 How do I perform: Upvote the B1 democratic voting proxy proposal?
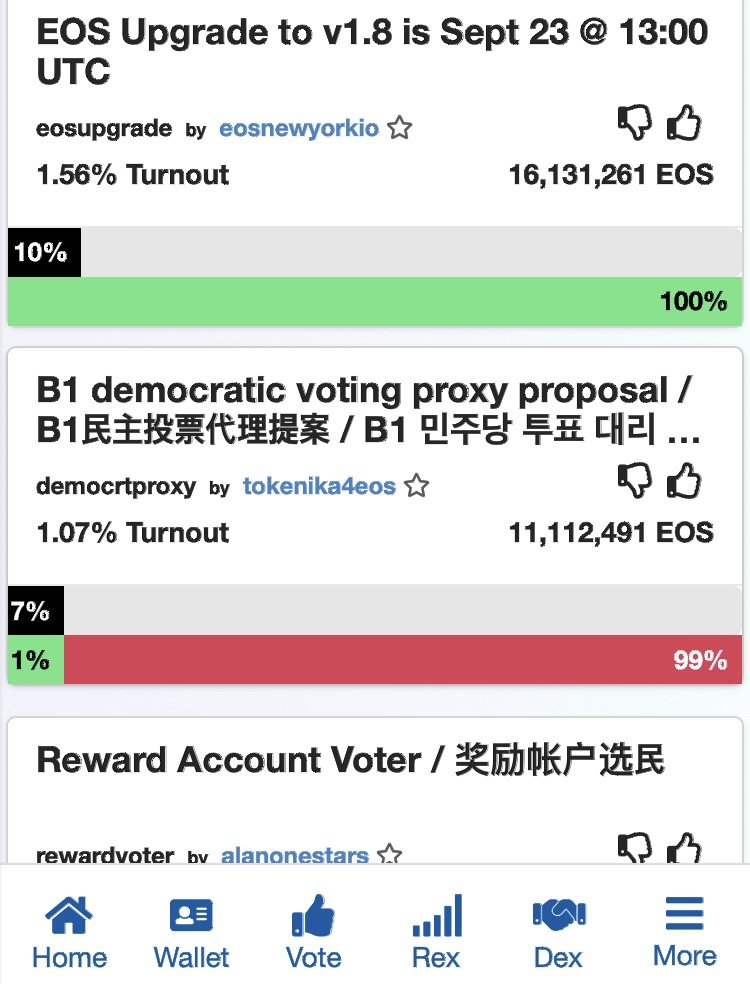coord(685,483)
